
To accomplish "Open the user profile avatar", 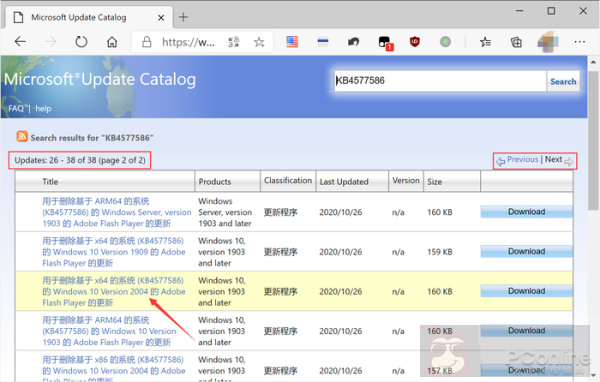I will (x=548, y=42).
